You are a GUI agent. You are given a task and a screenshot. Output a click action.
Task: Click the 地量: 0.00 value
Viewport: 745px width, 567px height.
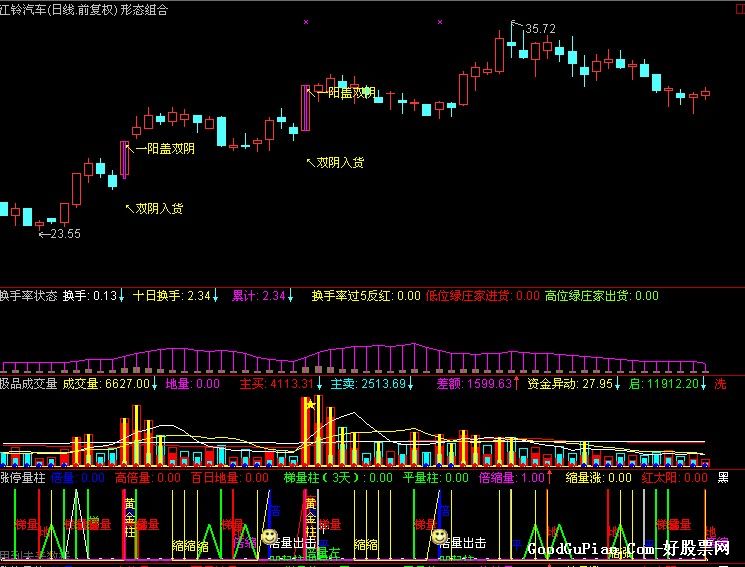click(192, 384)
